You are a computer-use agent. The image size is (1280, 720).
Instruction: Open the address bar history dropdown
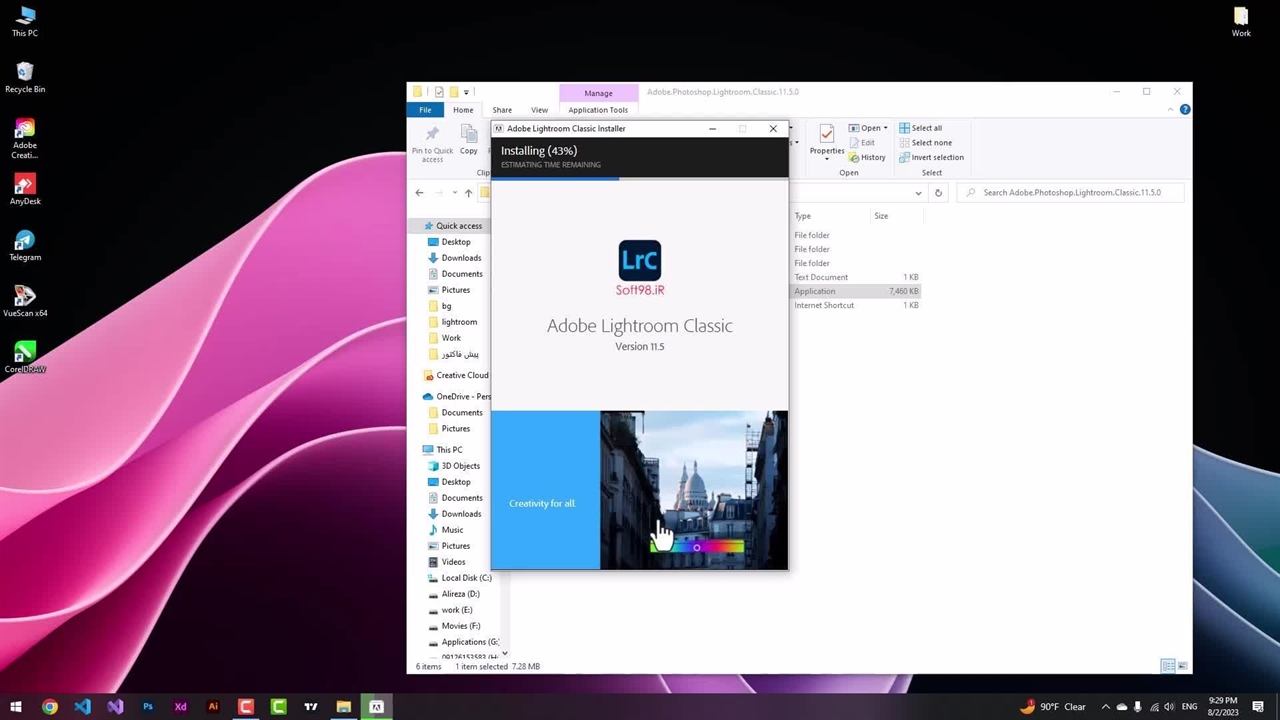pos(918,193)
